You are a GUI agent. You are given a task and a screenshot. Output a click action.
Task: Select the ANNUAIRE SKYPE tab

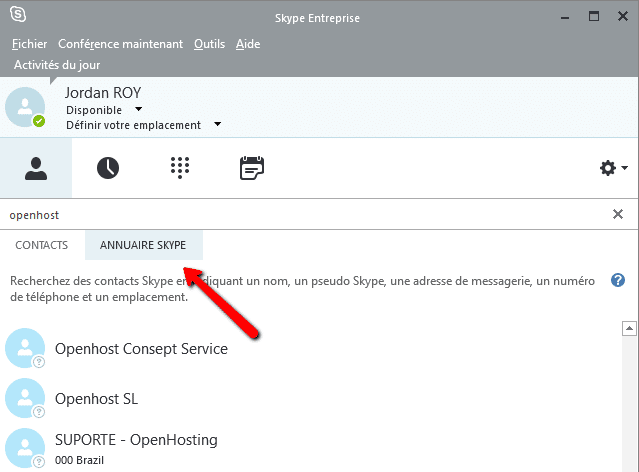click(x=143, y=245)
